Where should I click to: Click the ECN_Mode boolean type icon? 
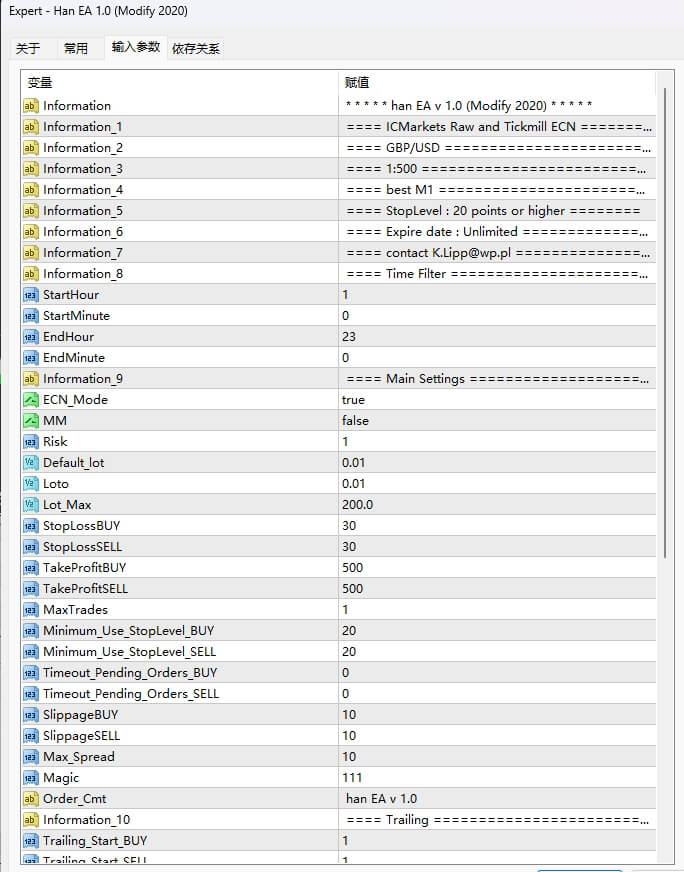(30, 400)
